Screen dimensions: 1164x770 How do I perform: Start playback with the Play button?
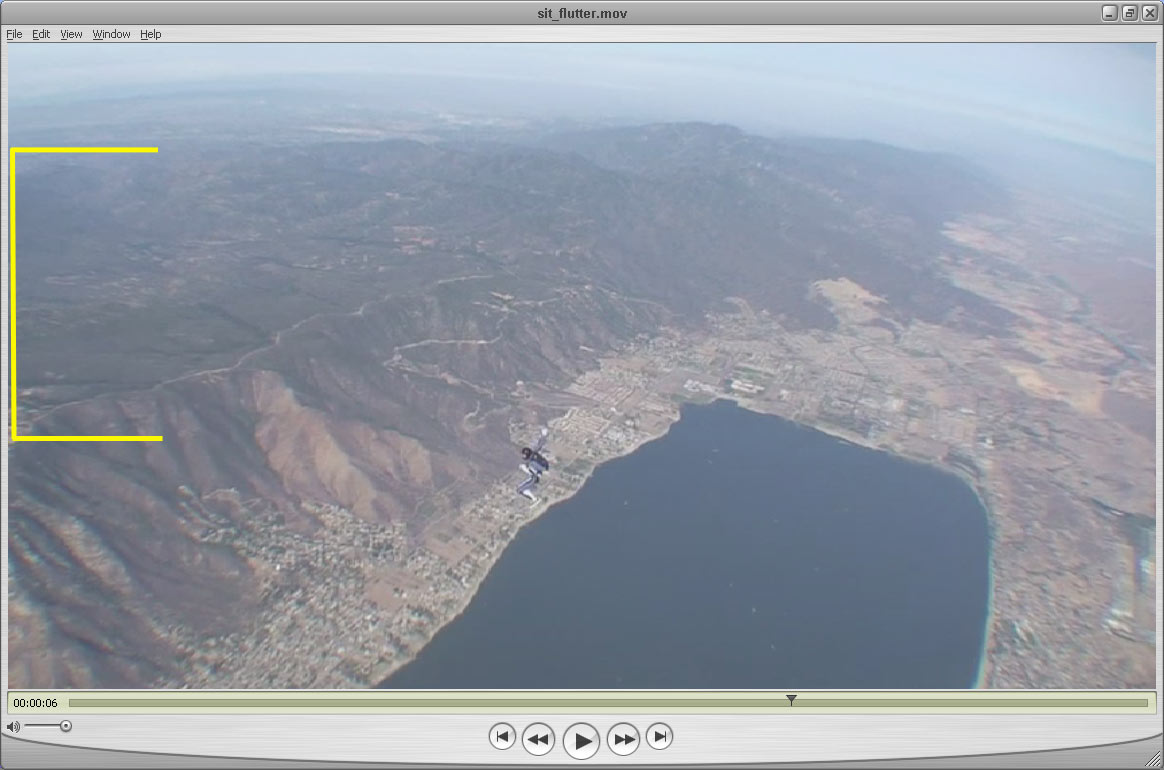pos(581,740)
